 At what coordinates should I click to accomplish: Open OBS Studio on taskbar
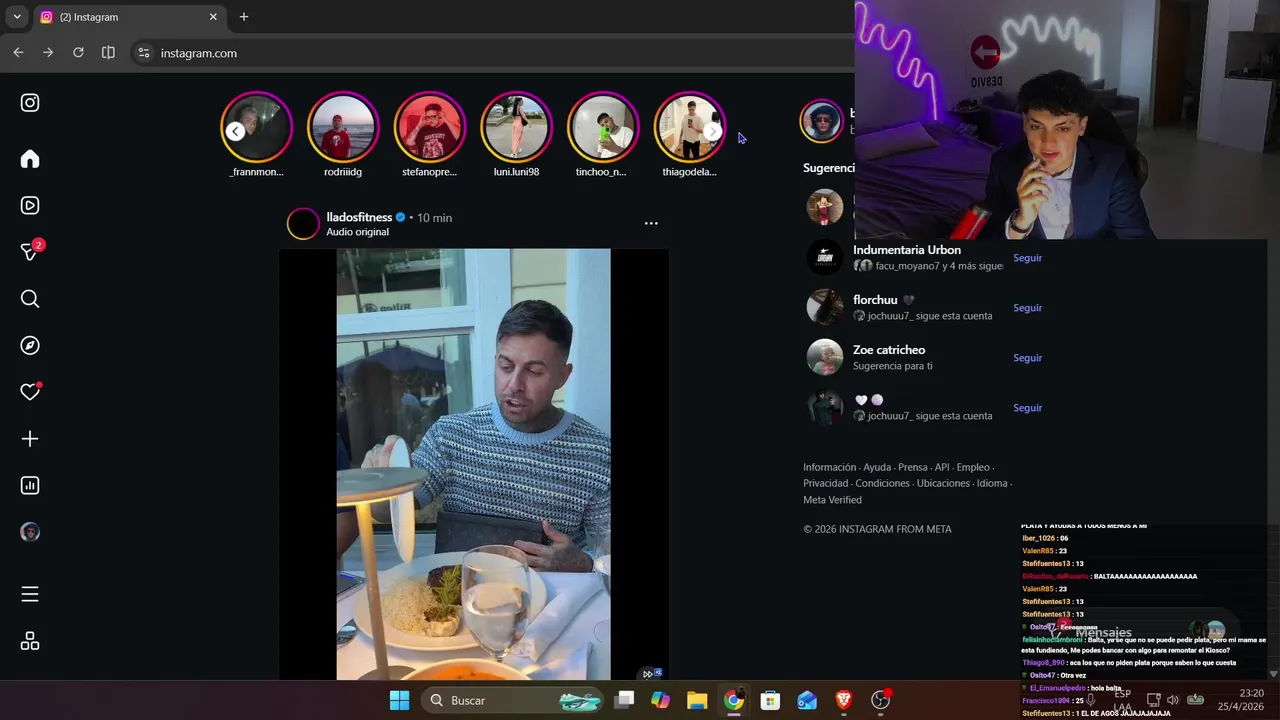(880, 700)
